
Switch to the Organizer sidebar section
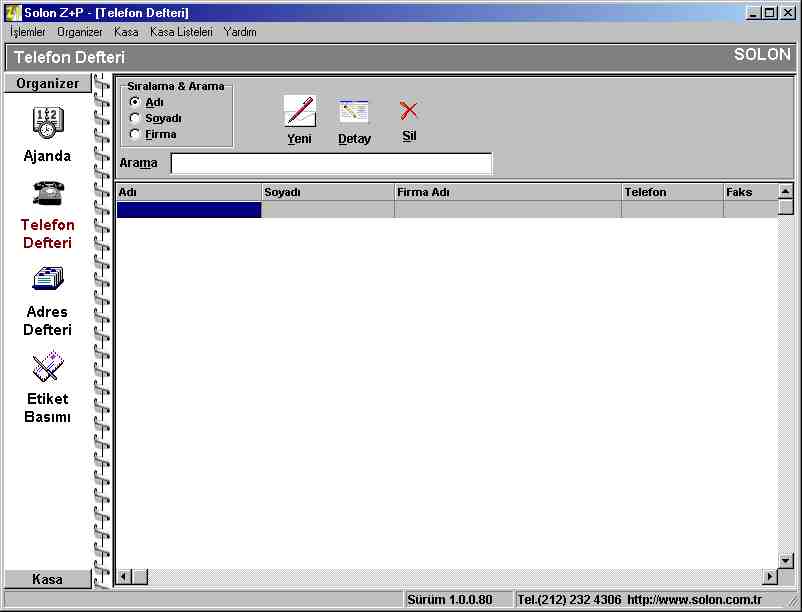point(48,83)
